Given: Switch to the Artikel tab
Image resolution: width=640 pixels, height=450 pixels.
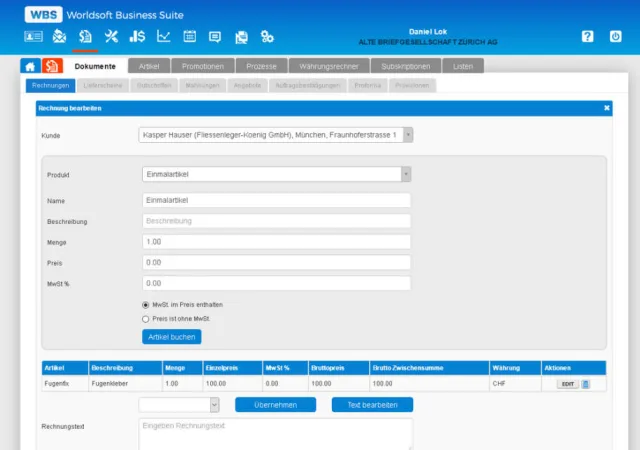Looking at the screenshot, I should click(148, 66).
